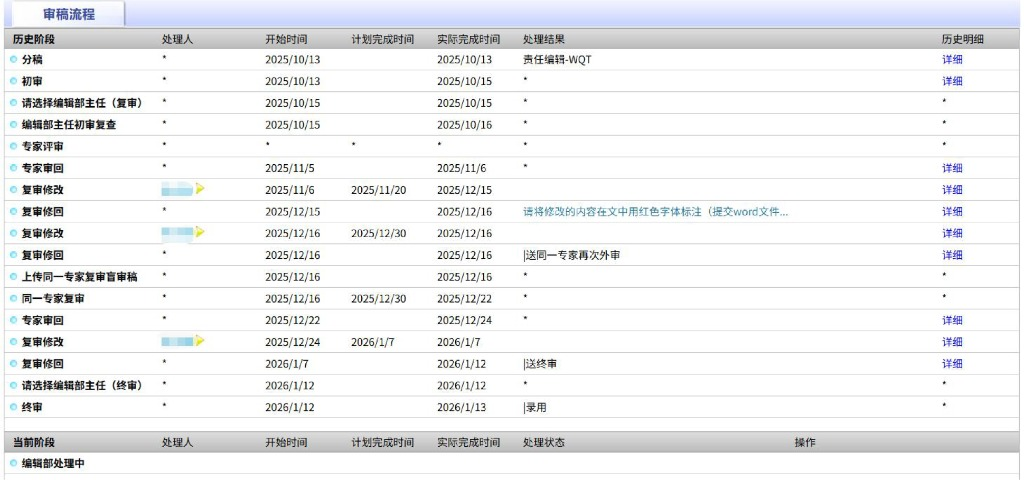Click the yellow arrow icon in the 2025/12/24 复审修改 row
This screenshot has width=1024, height=480.
click(200, 342)
